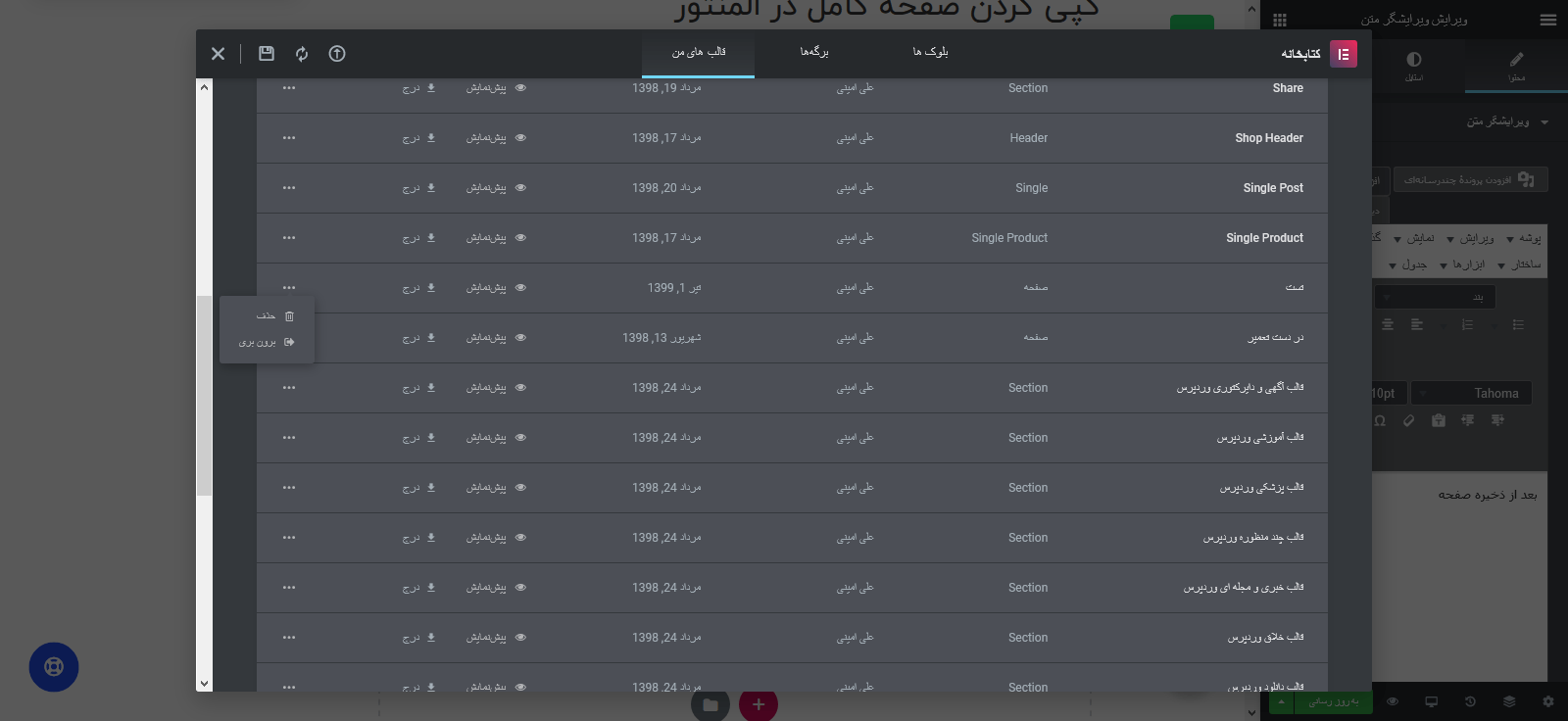
Task: Click the library vertical scrollbar thumb
Action: 204,396
